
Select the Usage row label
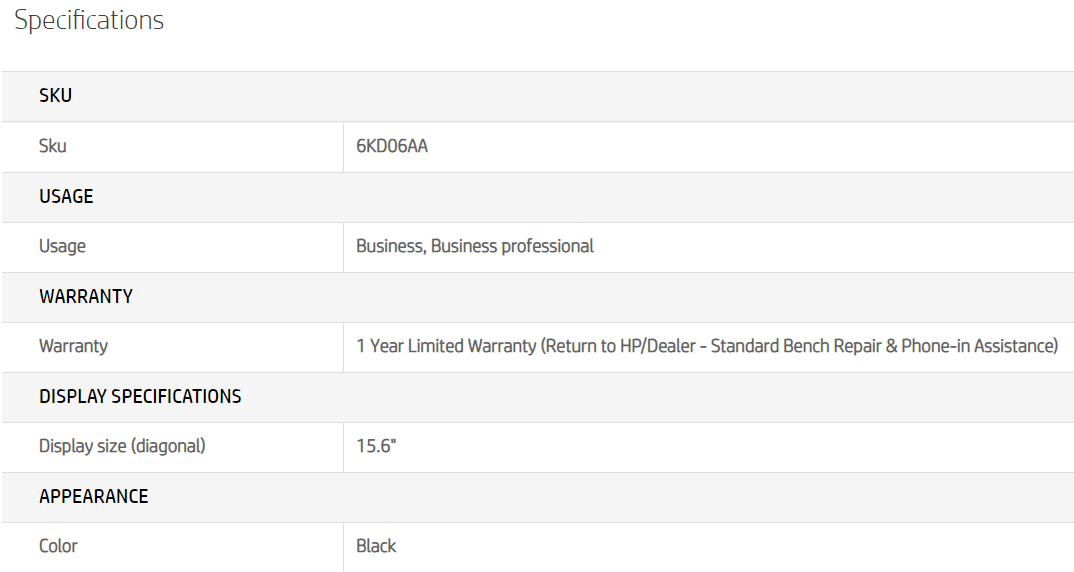[62, 246]
